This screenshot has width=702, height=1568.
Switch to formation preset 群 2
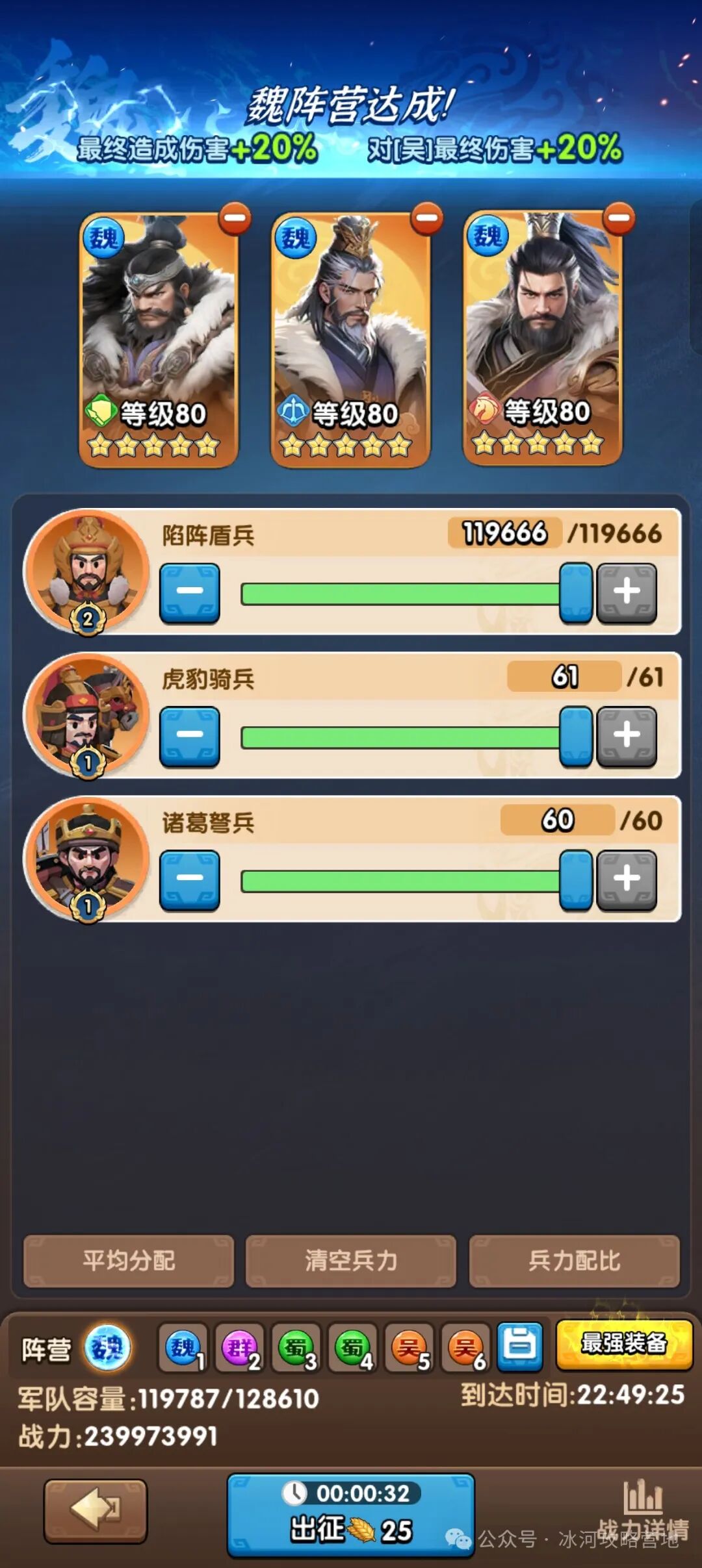240,1348
